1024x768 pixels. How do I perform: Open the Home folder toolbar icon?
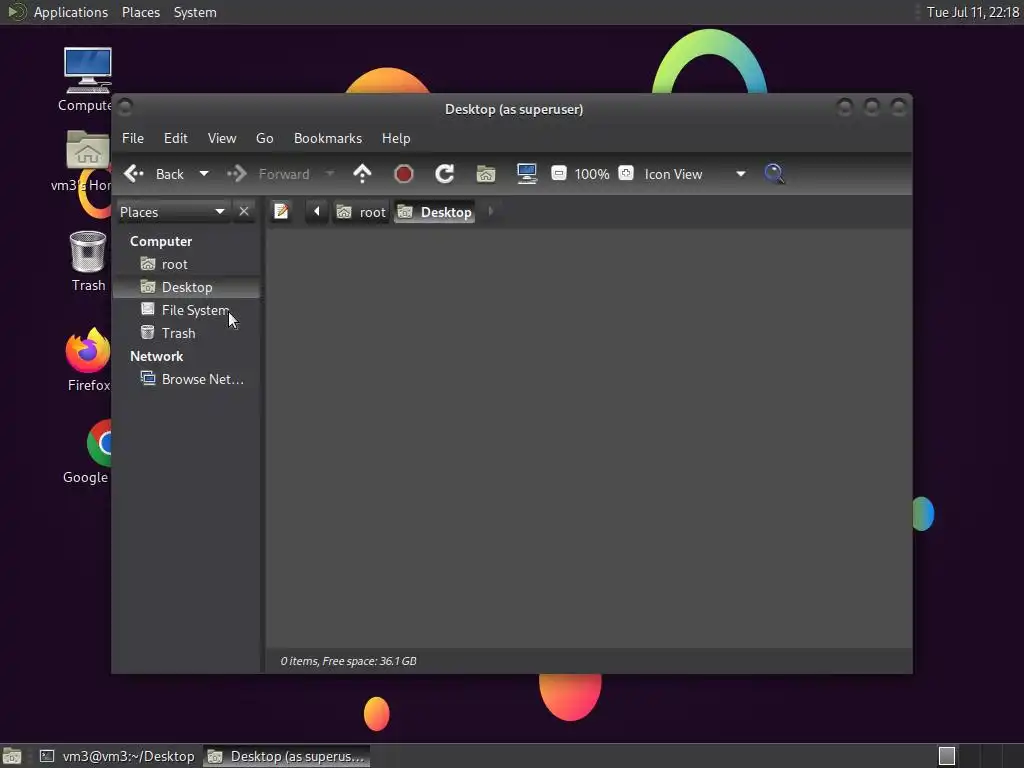(486, 174)
